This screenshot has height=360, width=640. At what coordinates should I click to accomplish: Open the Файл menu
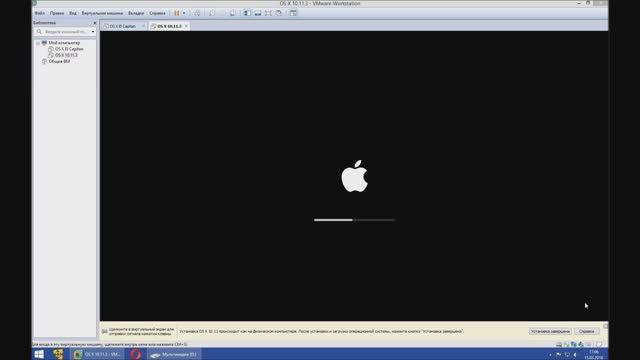pos(40,13)
